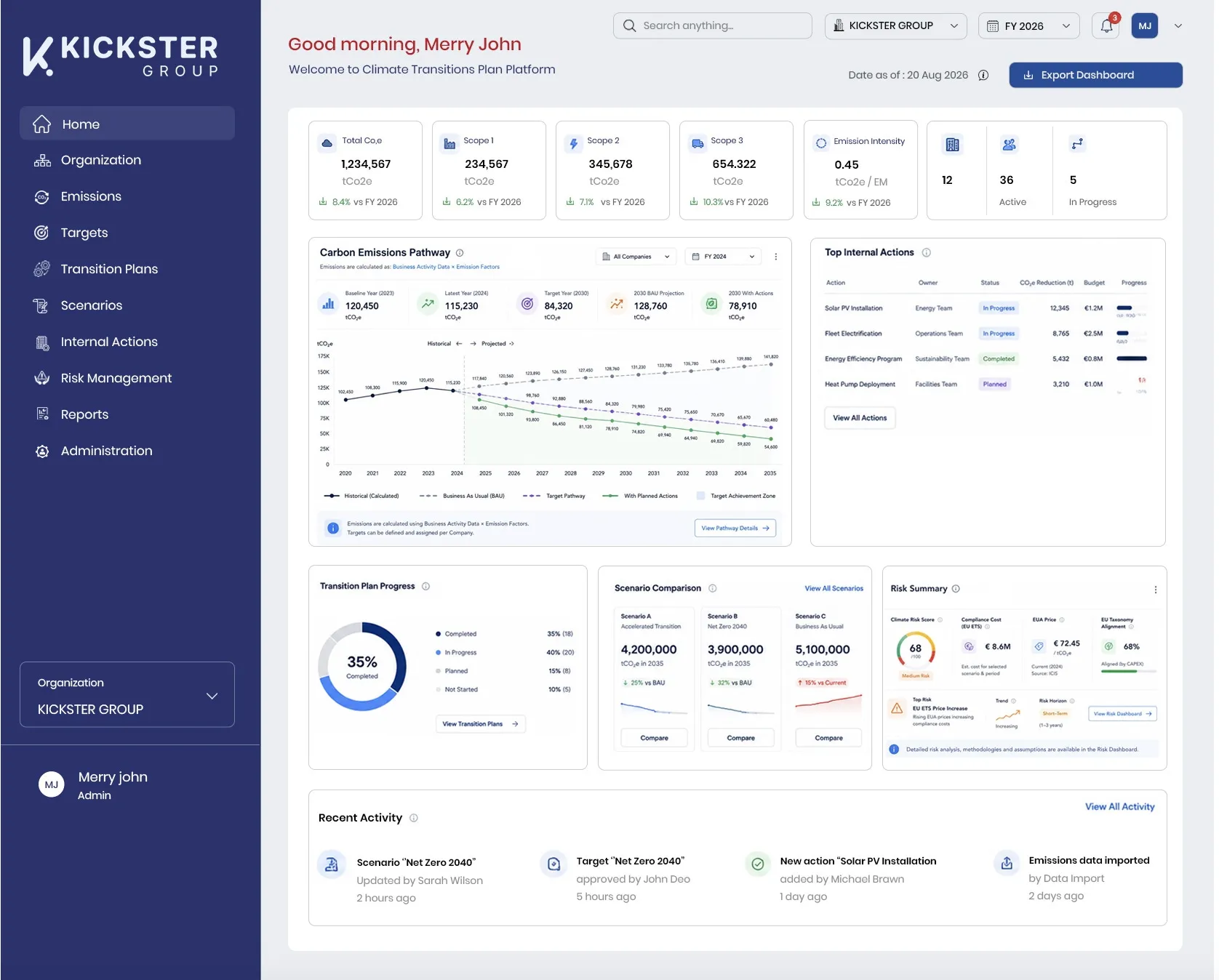Expand the user menu chevron beside MJ
1219x980 pixels.
click(x=1178, y=26)
